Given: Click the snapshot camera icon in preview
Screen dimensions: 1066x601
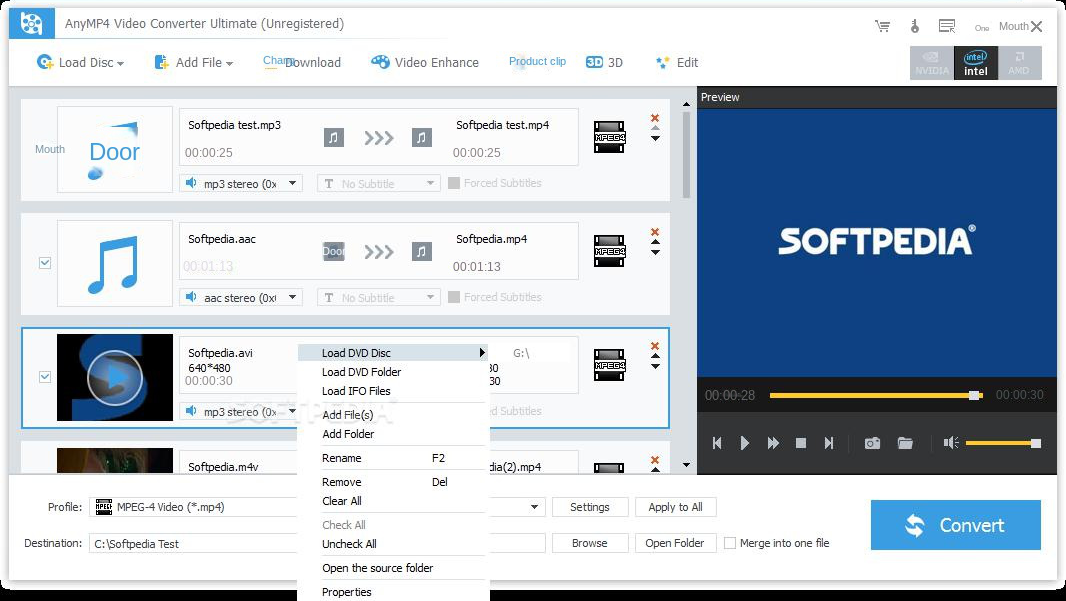Looking at the screenshot, I should [872, 443].
